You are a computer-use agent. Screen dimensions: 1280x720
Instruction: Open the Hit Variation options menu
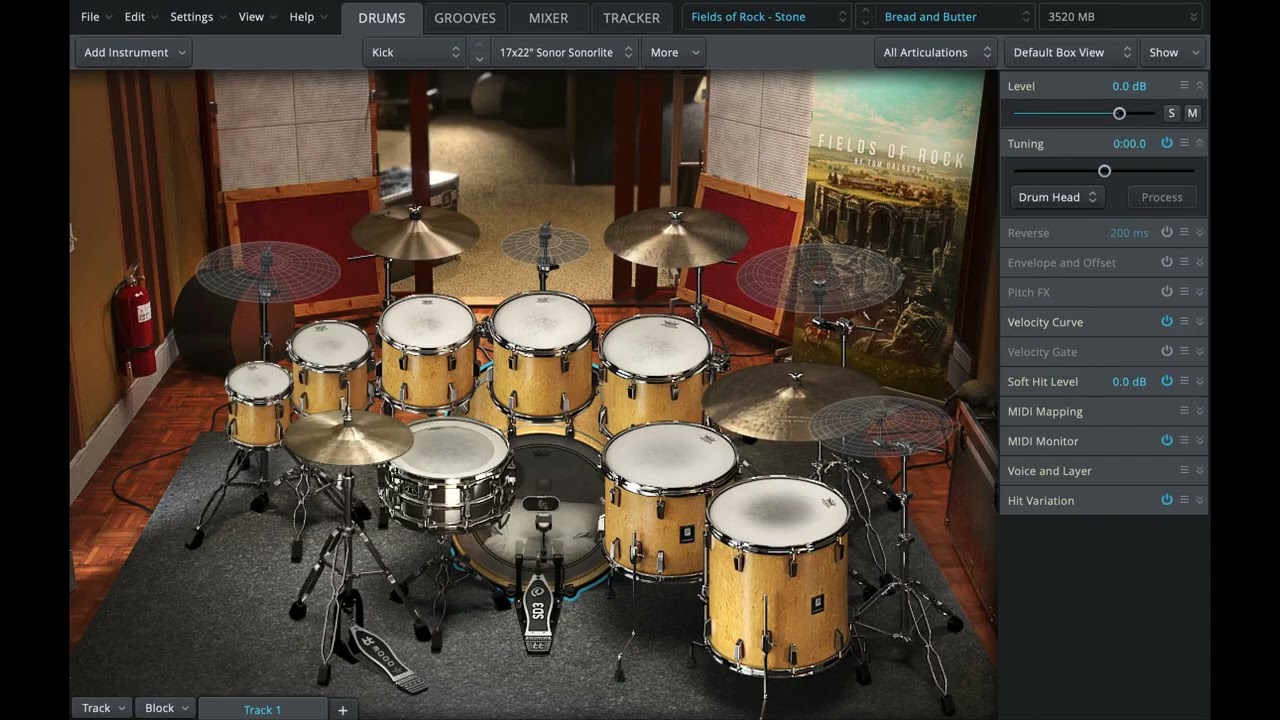[x=1184, y=500]
